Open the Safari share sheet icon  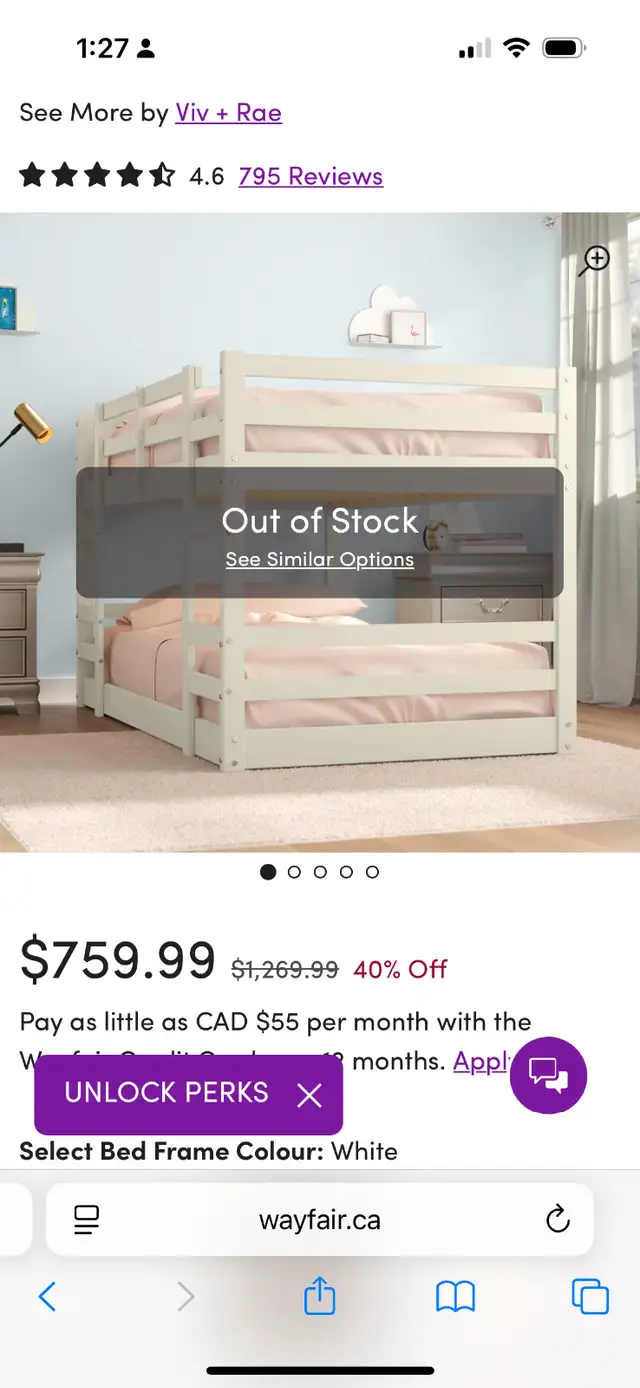[319, 1297]
